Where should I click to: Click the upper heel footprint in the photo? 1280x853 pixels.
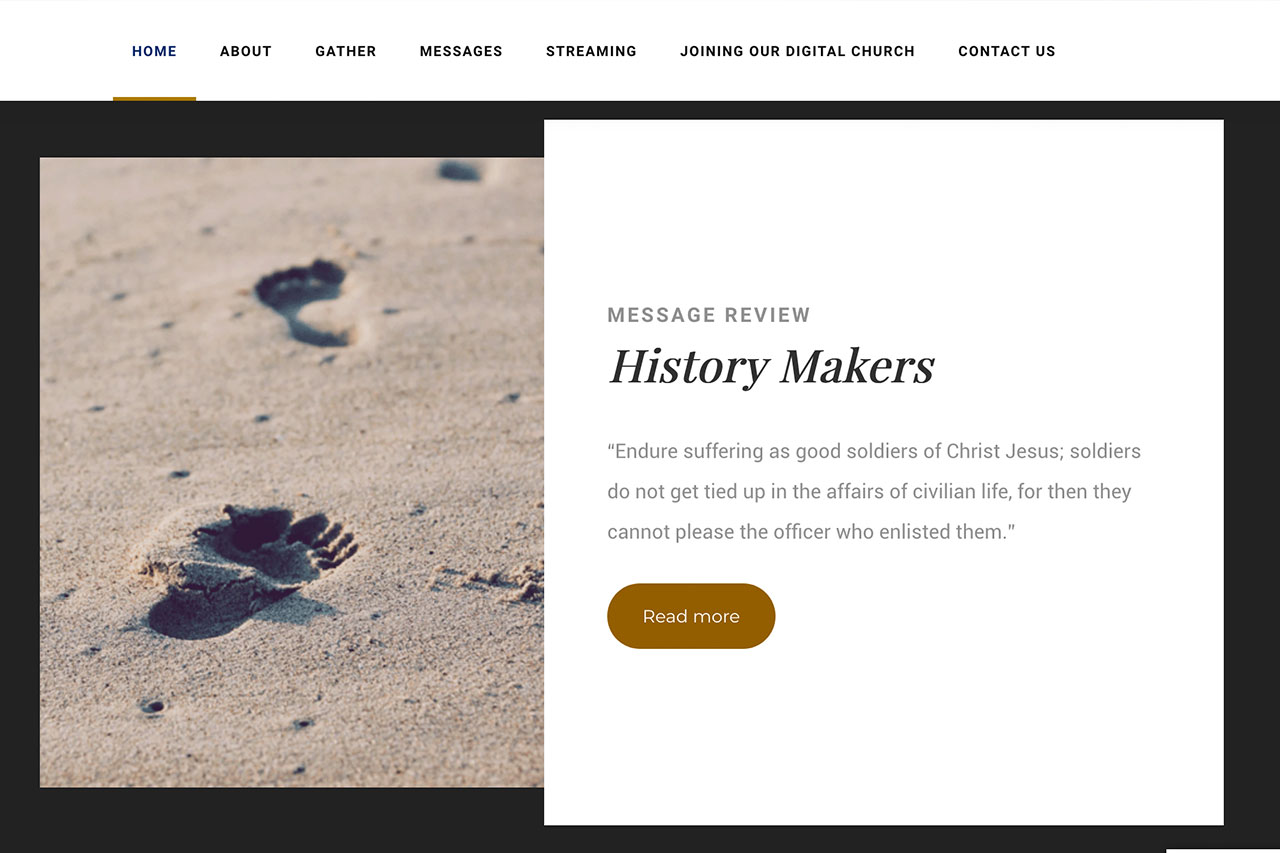coord(305,302)
